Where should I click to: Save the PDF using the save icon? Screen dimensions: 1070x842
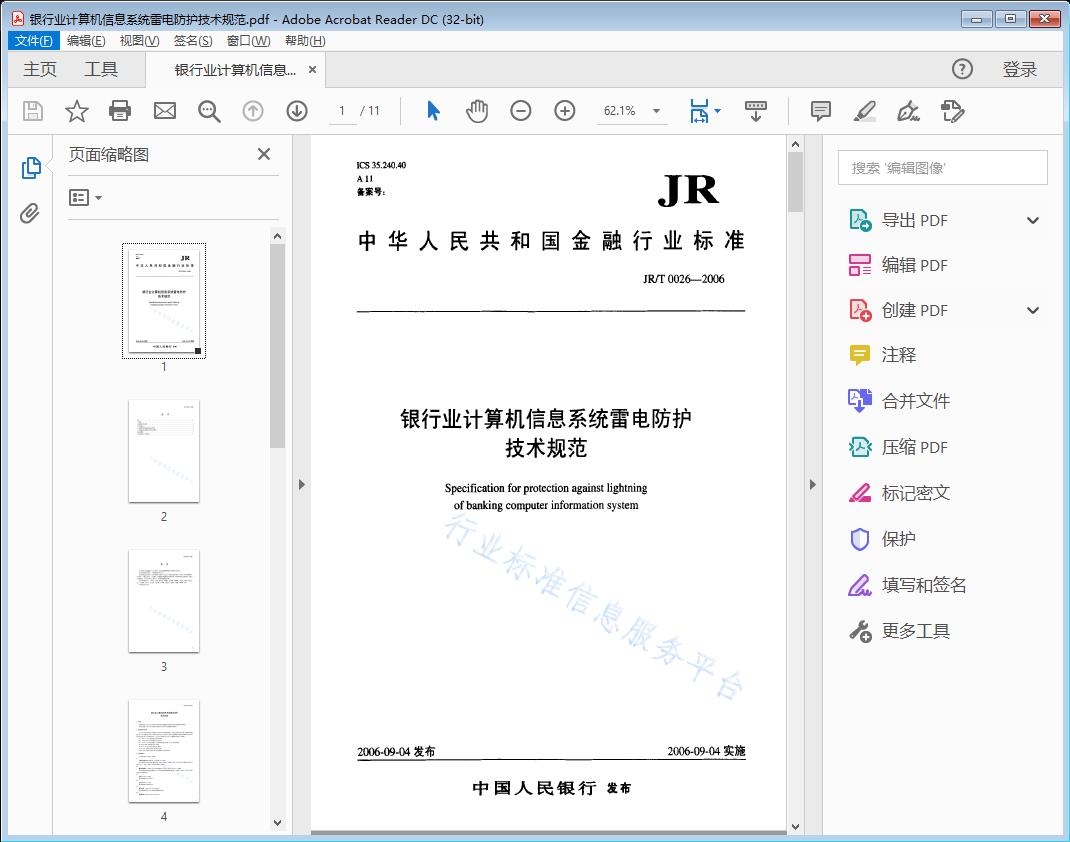pos(31,111)
